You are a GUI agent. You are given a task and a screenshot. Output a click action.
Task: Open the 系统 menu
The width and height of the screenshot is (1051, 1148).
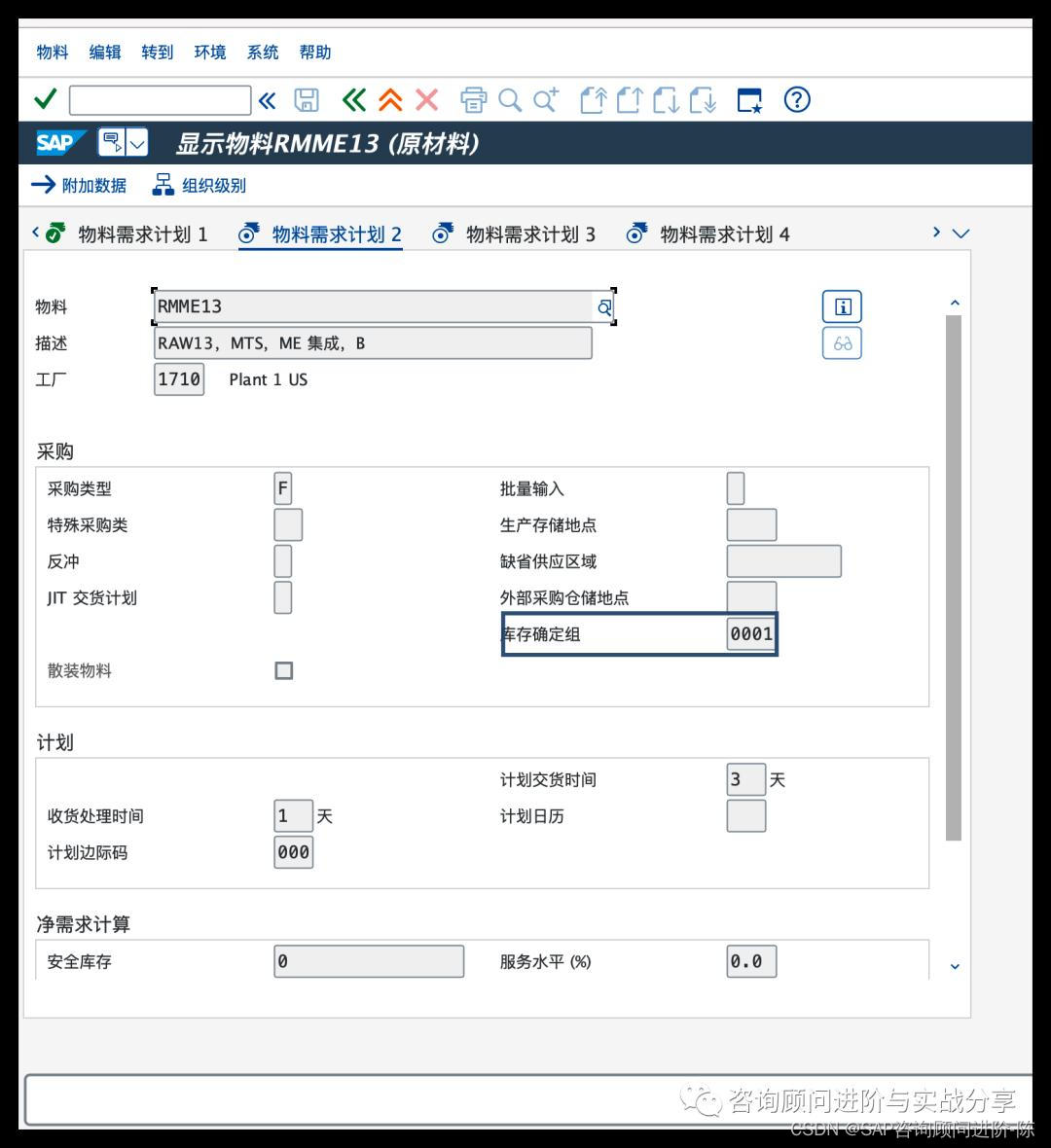[x=263, y=52]
